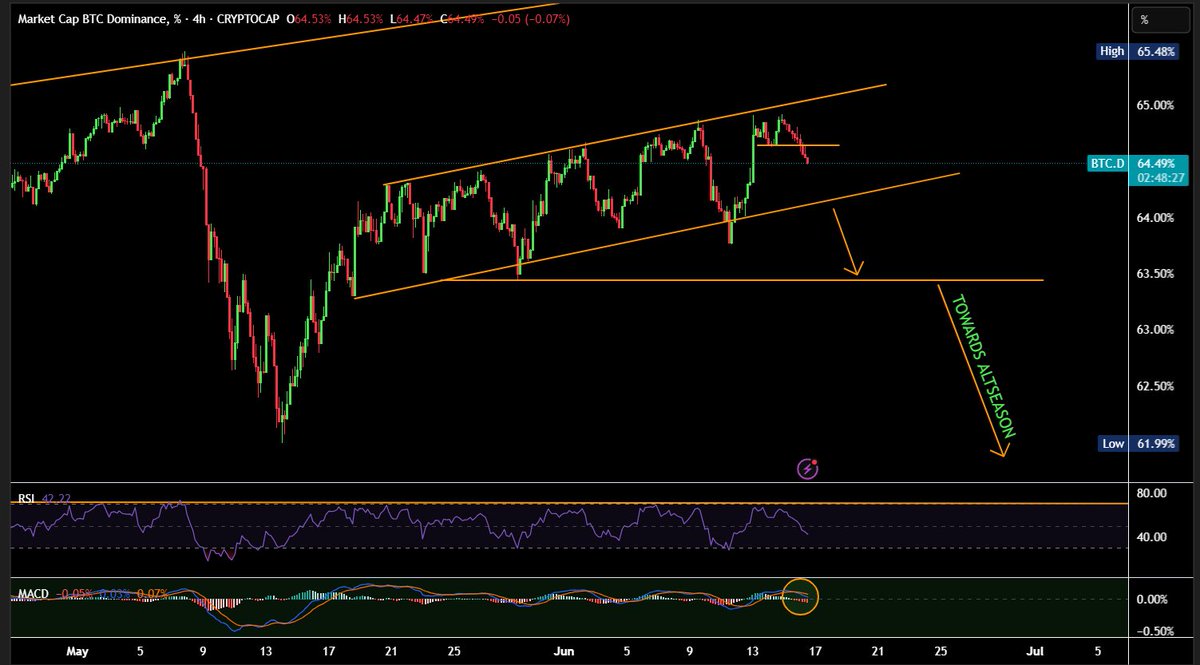The width and height of the screenshot is (1200, 665).
Task: Click the BTC.D price label tag
Action: tap(1107, 163)
